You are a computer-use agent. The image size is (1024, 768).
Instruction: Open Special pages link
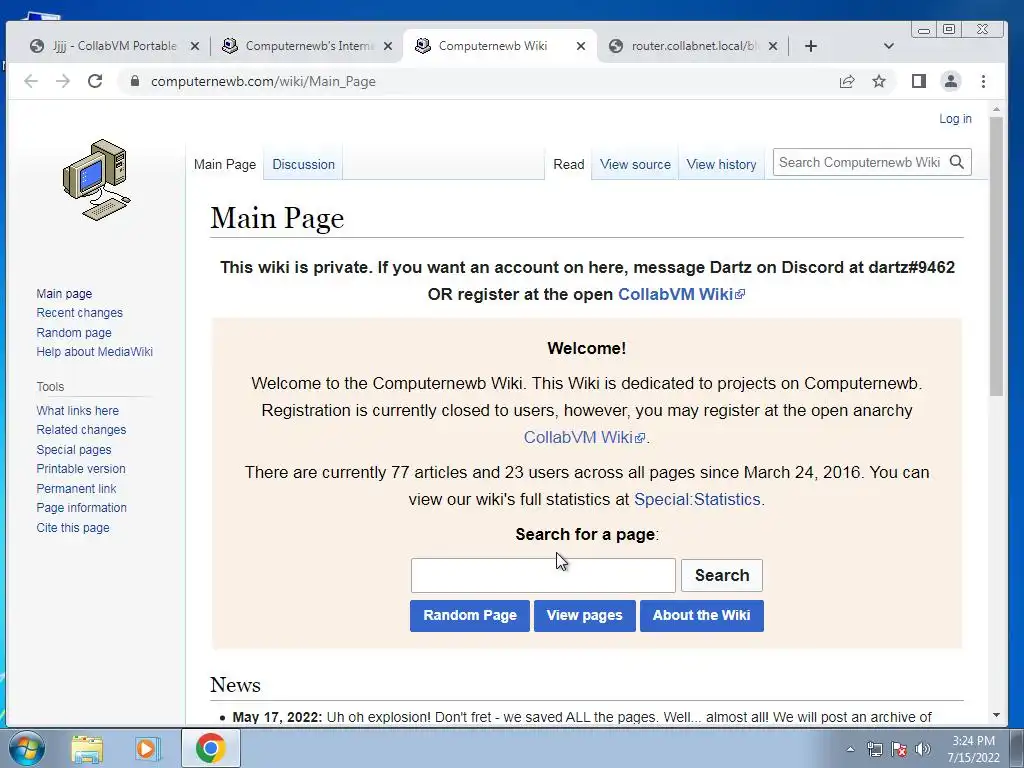74,449
